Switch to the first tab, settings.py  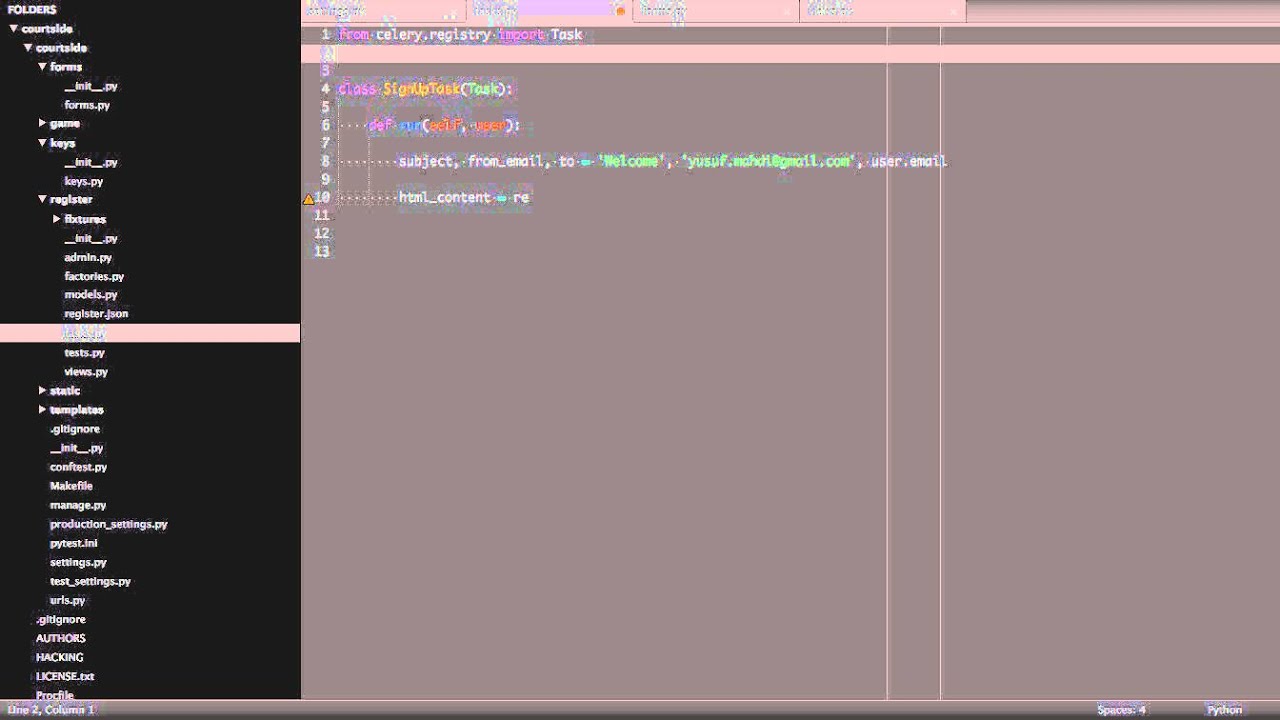[384, 10]
